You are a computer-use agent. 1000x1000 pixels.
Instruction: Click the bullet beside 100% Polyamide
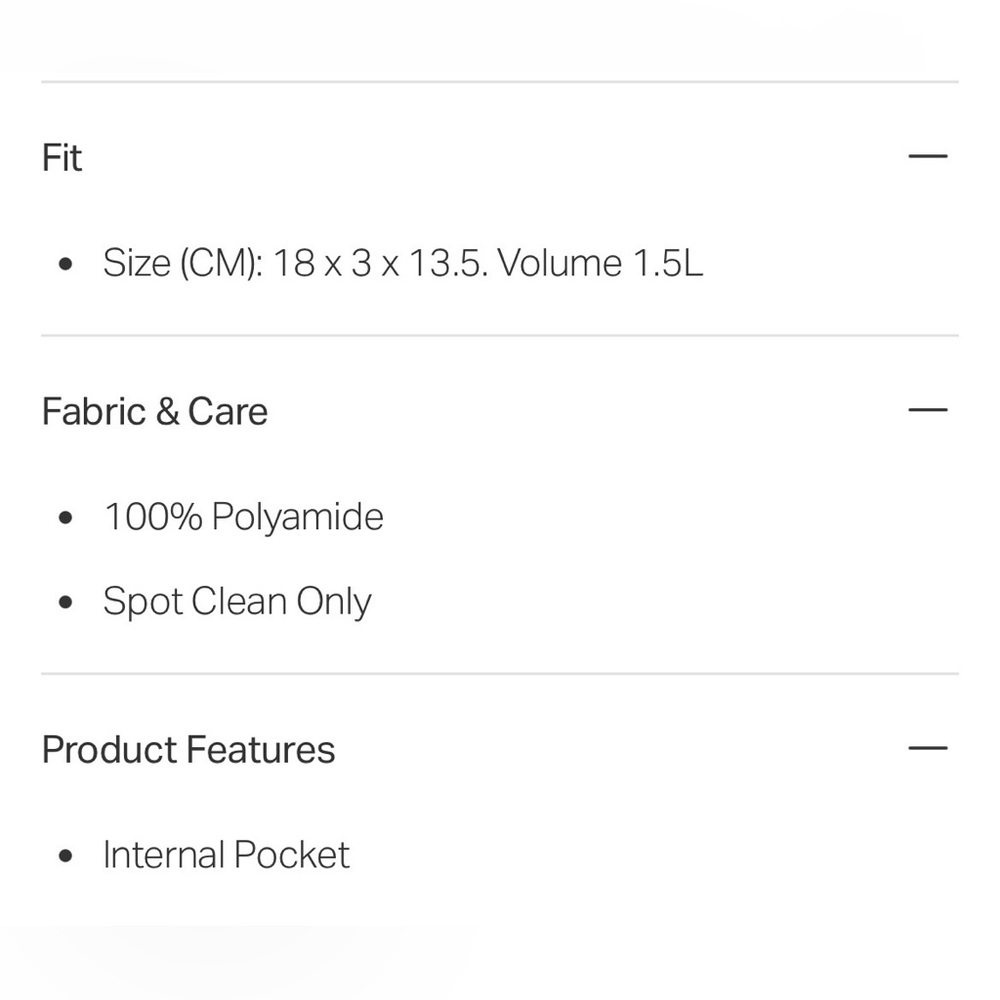click(66, 518)
